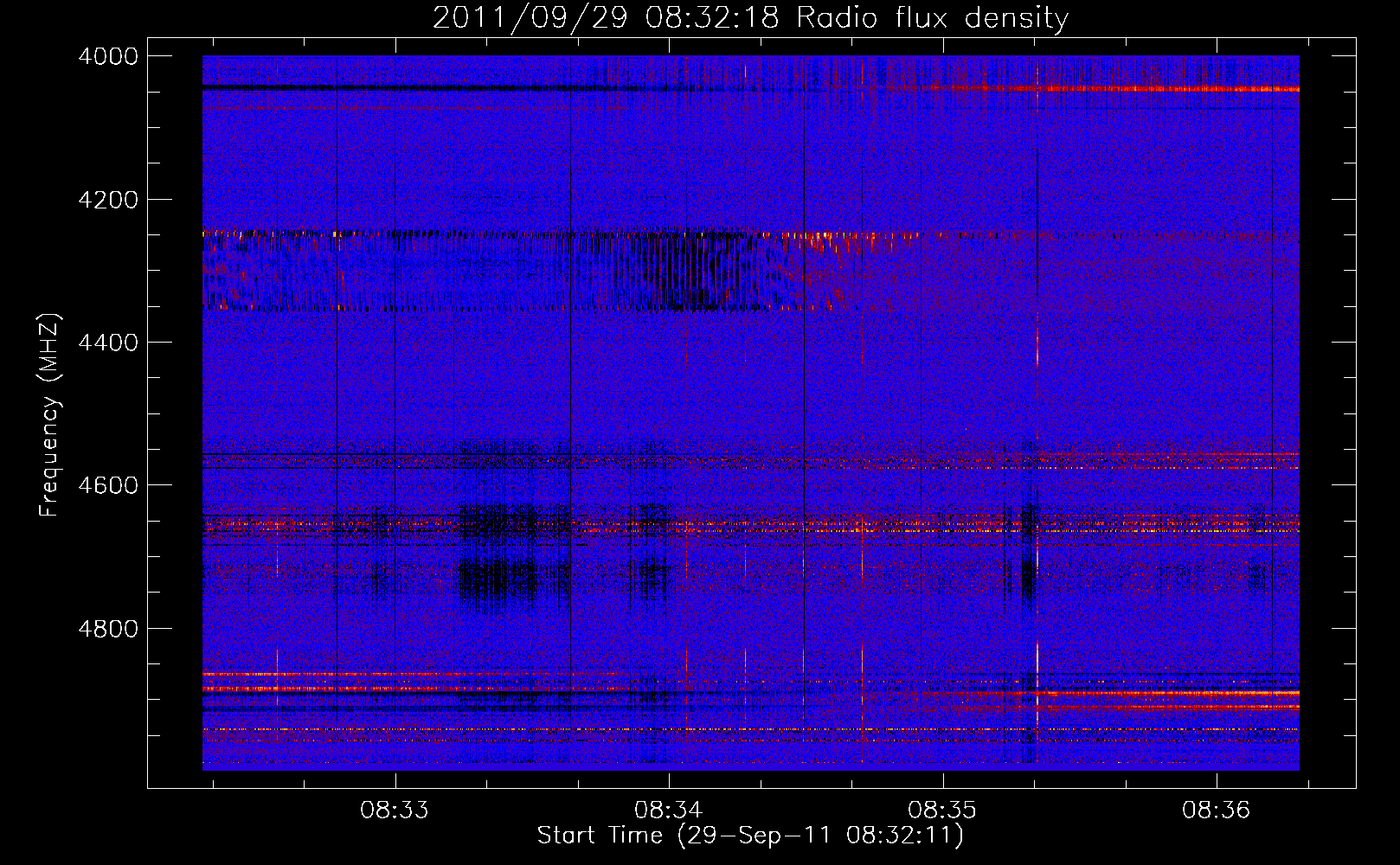Click the 08:34 time tick label

click(x=669, y=811)
